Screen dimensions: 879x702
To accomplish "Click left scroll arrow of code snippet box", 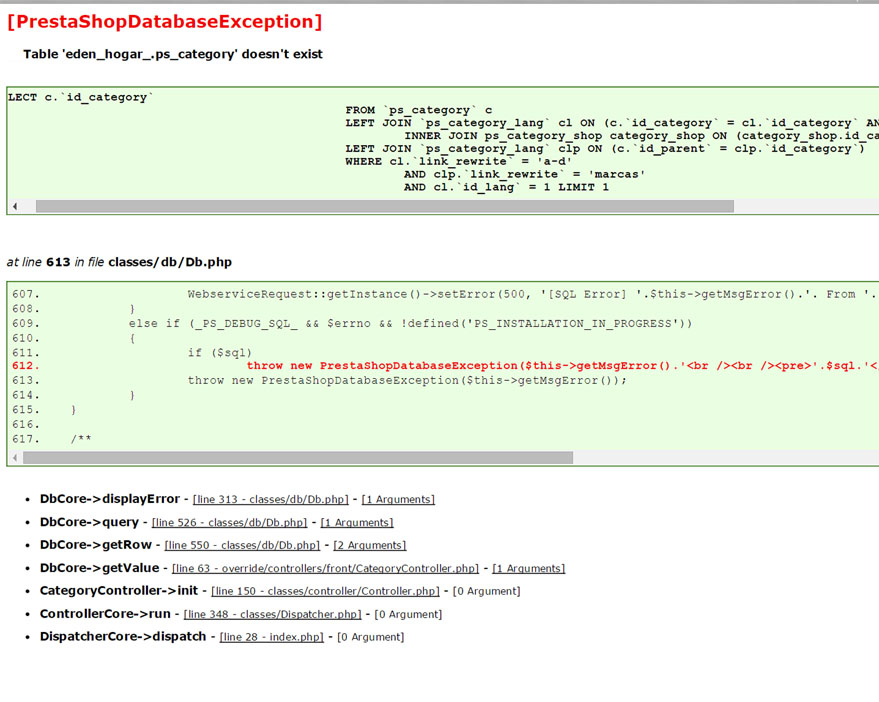I will click(x=15, y=458).
